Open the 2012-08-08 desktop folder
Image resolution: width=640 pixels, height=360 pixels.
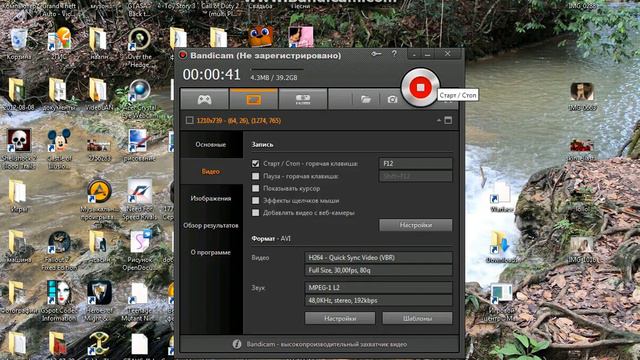point(18,95)
